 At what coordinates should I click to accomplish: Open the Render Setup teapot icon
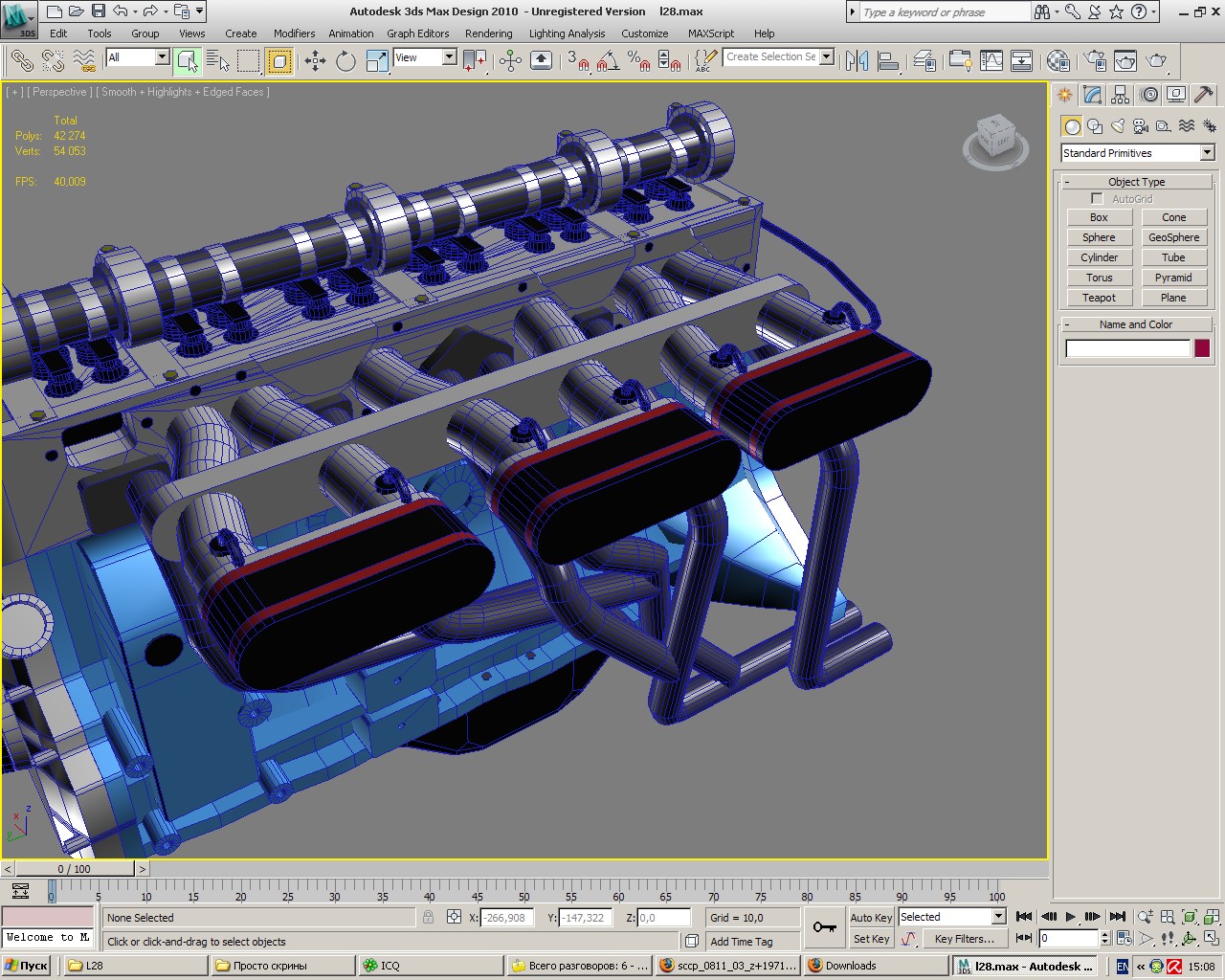click(x=1095, y=61)
